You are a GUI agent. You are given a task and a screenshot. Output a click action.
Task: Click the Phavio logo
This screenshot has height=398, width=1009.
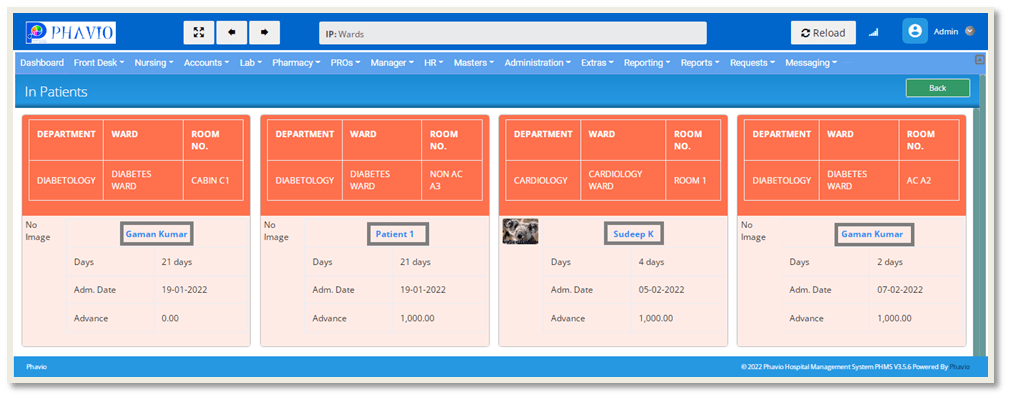pos(71,32)
